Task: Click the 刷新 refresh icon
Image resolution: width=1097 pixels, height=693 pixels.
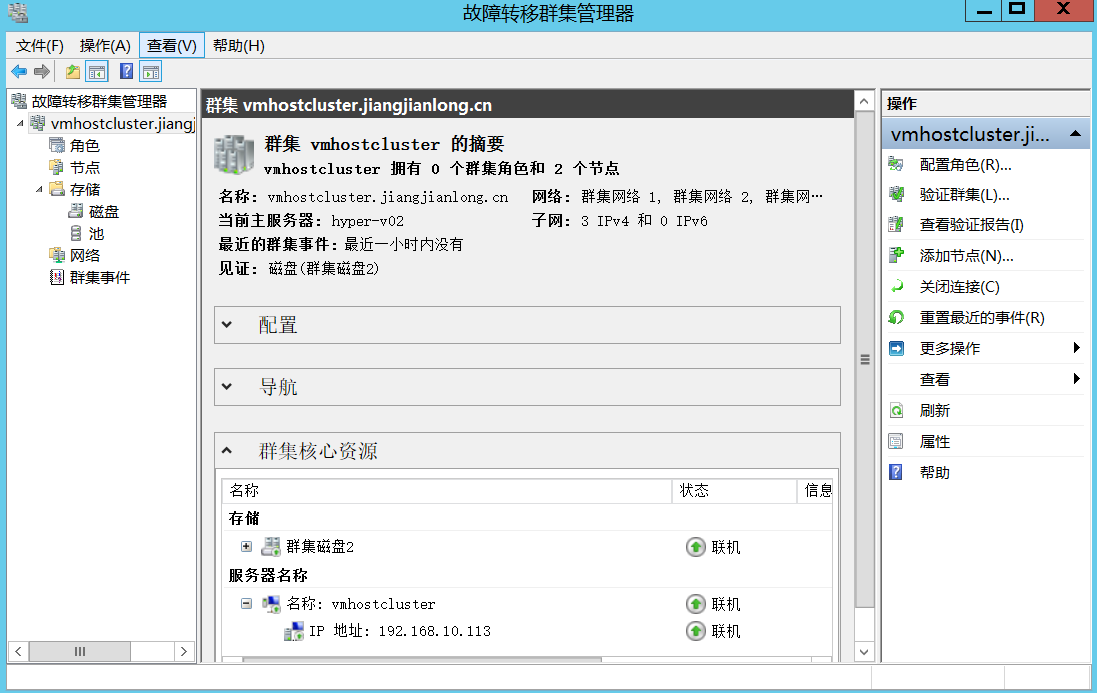Action: point(896,410)
